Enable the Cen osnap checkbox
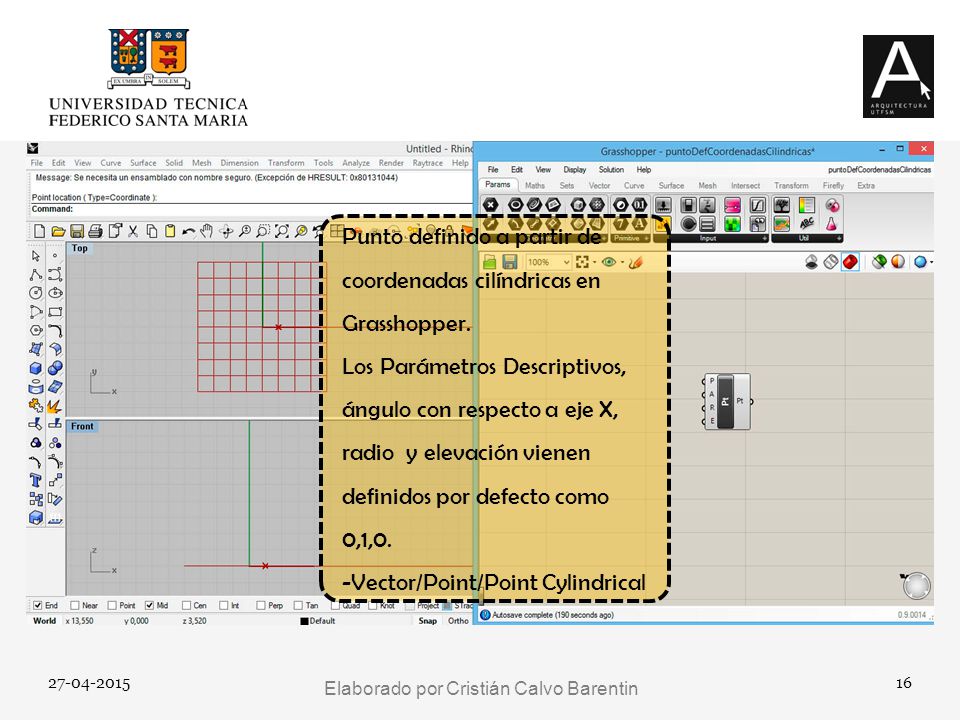The height and width of the screenshot is (720, 960). [x=187, y=605]
